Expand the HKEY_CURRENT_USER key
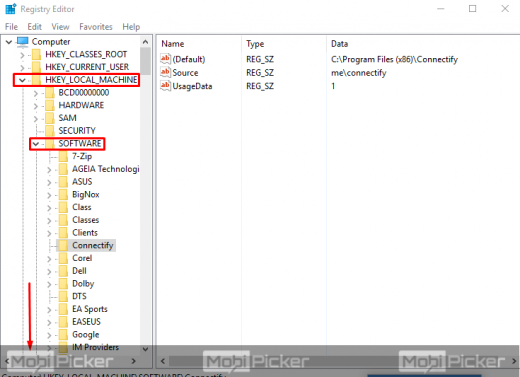The height and width of the screenshot is (377, 520). [22, 68]
